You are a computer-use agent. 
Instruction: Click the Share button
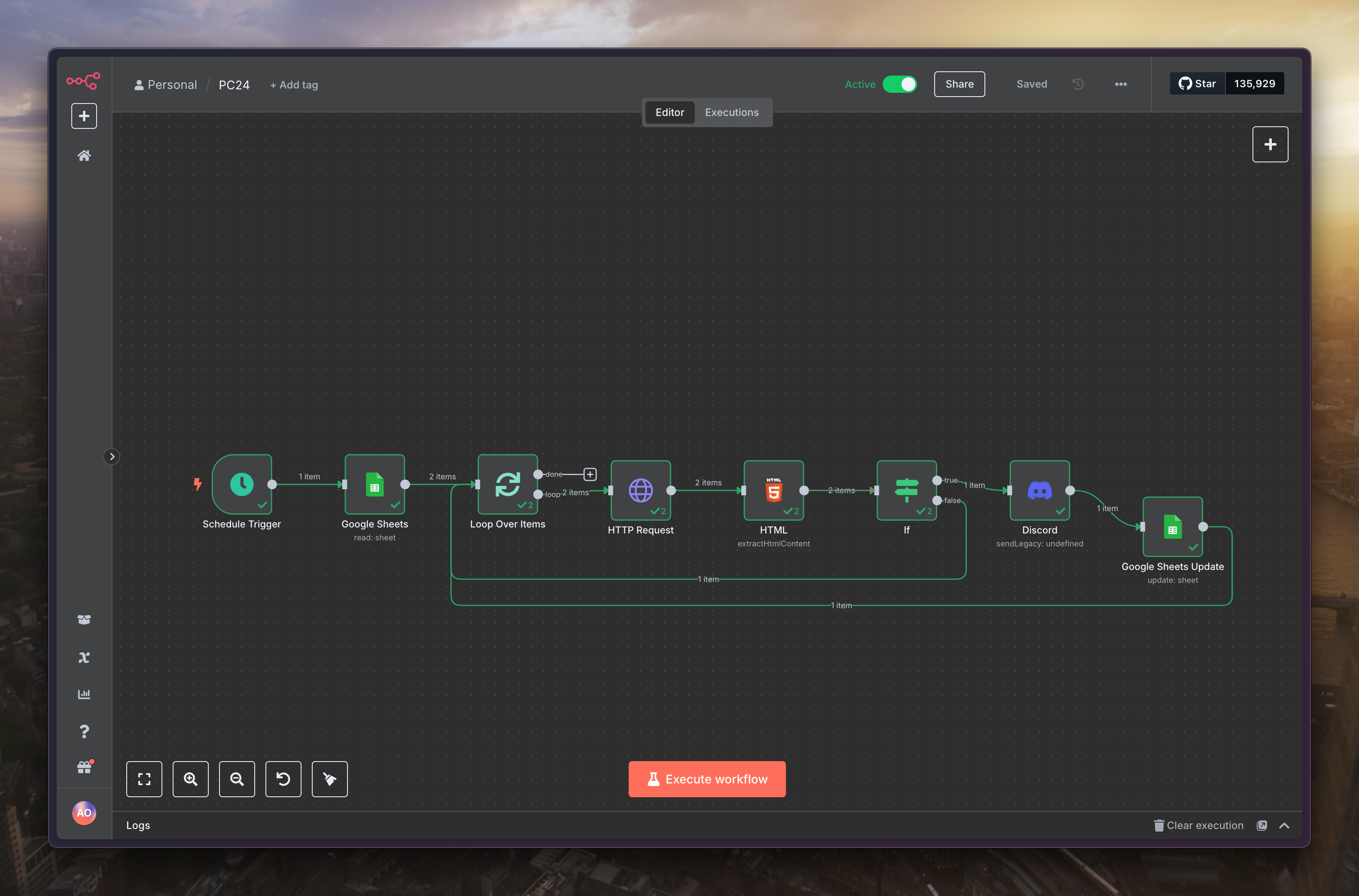click(959, 85)
